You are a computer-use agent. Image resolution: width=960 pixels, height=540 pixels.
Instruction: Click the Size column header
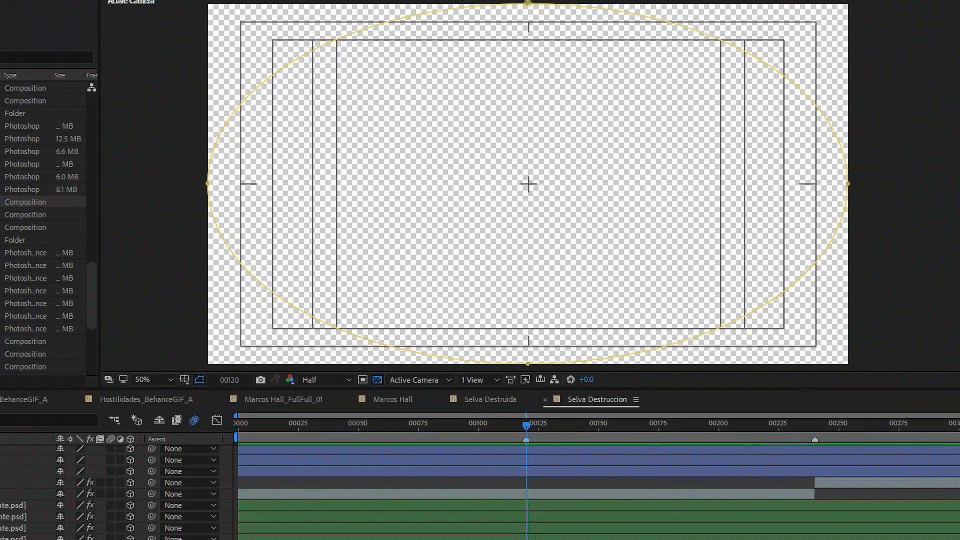[59, 75]
